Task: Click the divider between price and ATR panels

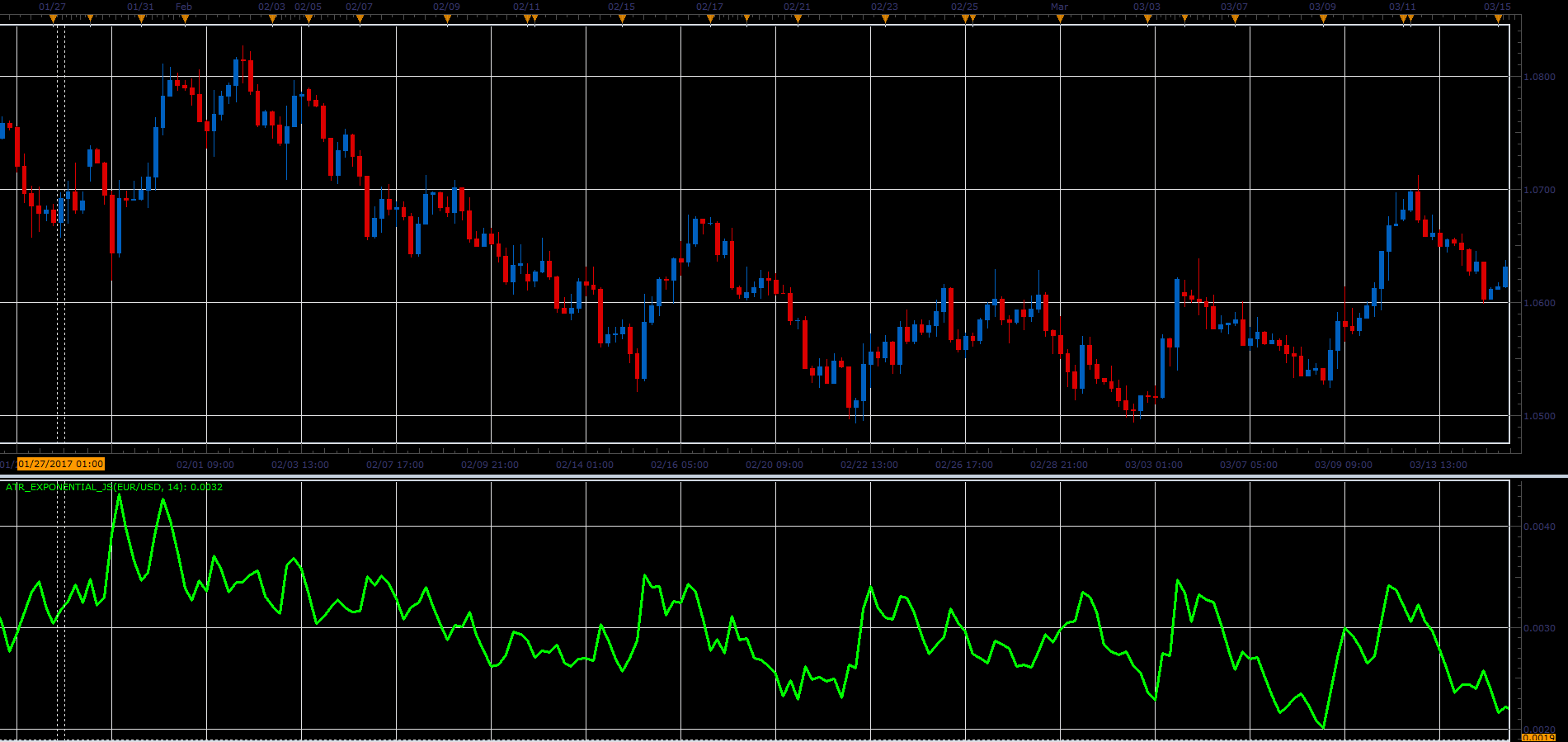Action: point(784,476)
